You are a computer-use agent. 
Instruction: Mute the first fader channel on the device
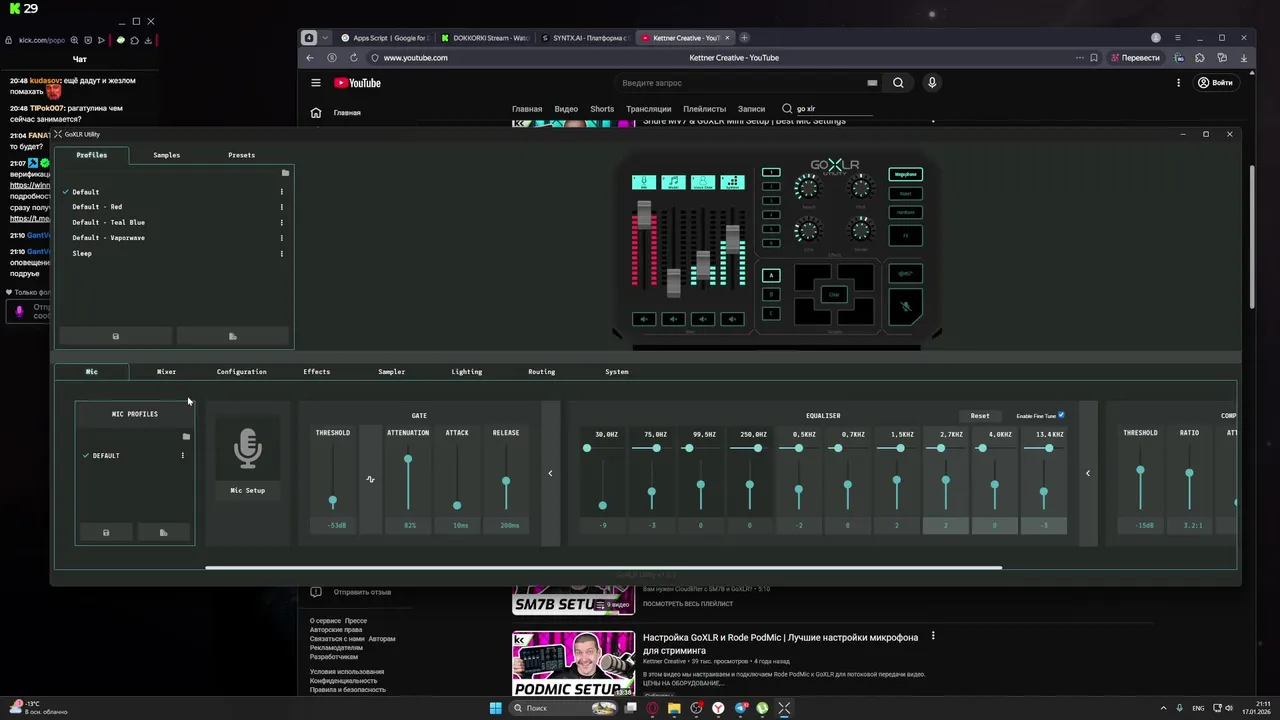click(x=644, y=319)
